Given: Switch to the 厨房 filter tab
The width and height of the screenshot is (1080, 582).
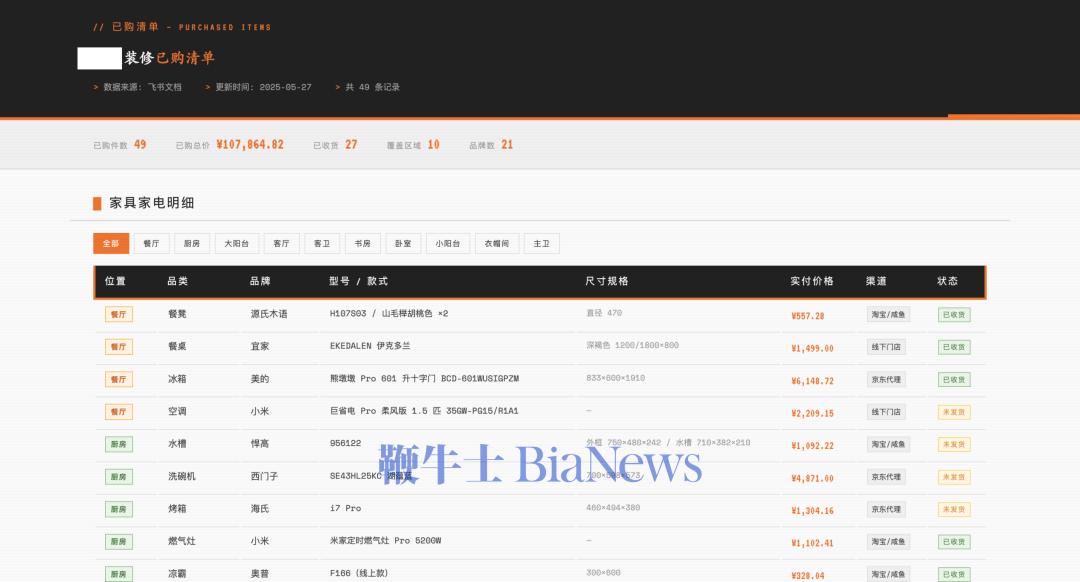Looking at the screenshot, I should tap(191, 243).
